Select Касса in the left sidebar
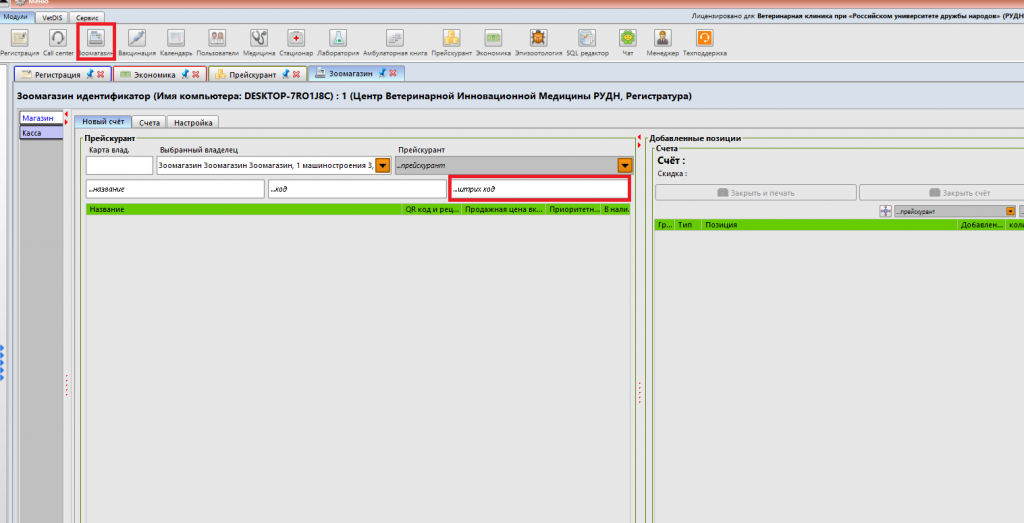This screenshot has height=523, width=1024. (x=32, y=132)
